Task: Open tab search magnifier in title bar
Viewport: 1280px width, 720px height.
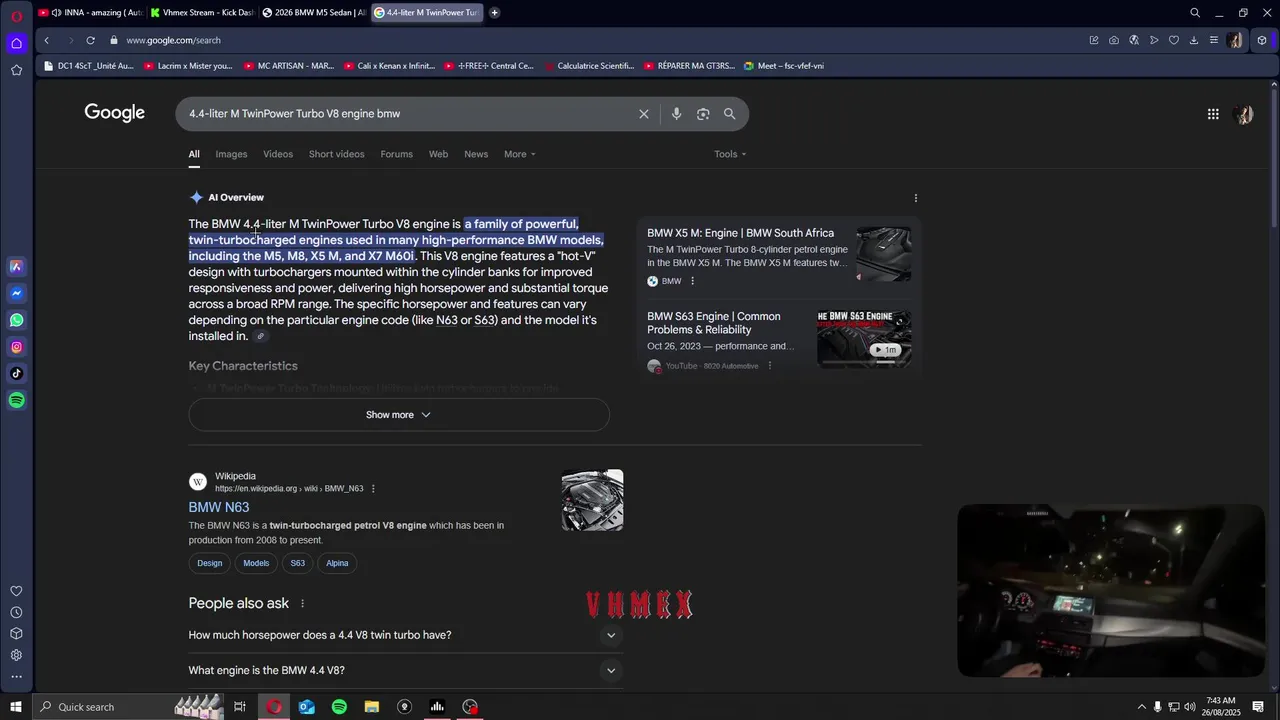Action: 1195,13
